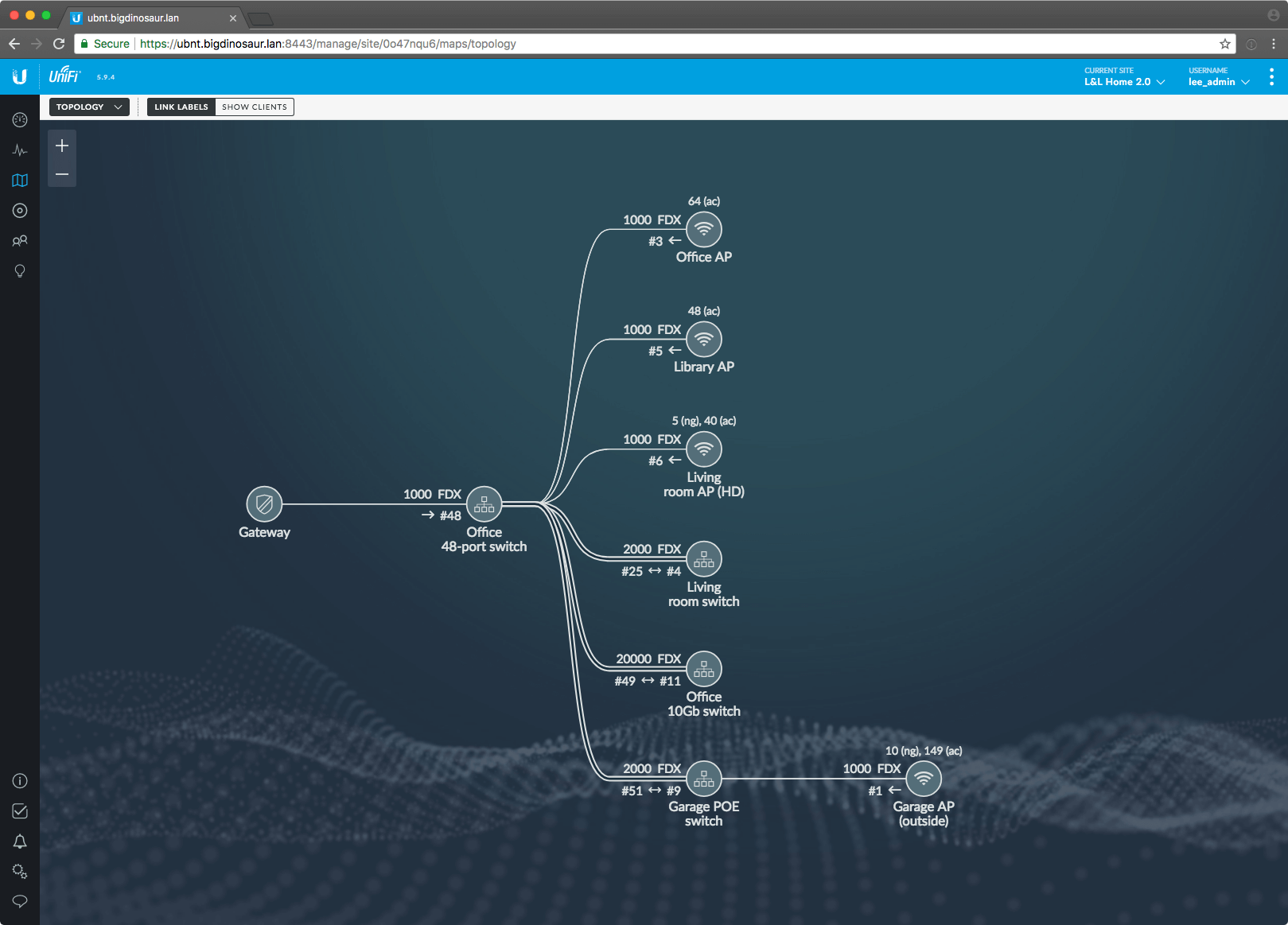
Task: Expand the Topology view dropdown
Action: click(89, 107)
